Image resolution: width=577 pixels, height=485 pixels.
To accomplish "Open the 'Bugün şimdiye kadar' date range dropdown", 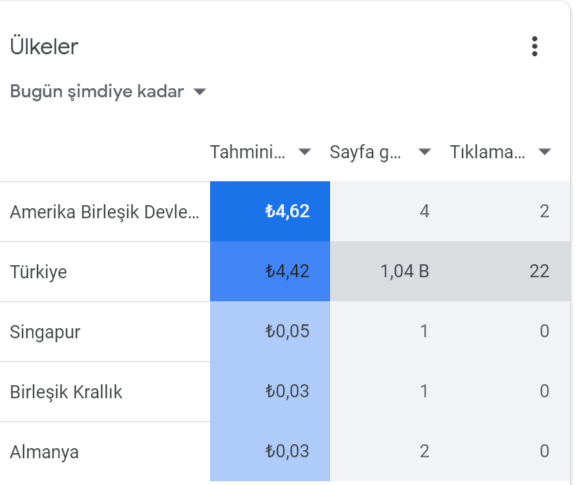I will [x=108, y=91].
